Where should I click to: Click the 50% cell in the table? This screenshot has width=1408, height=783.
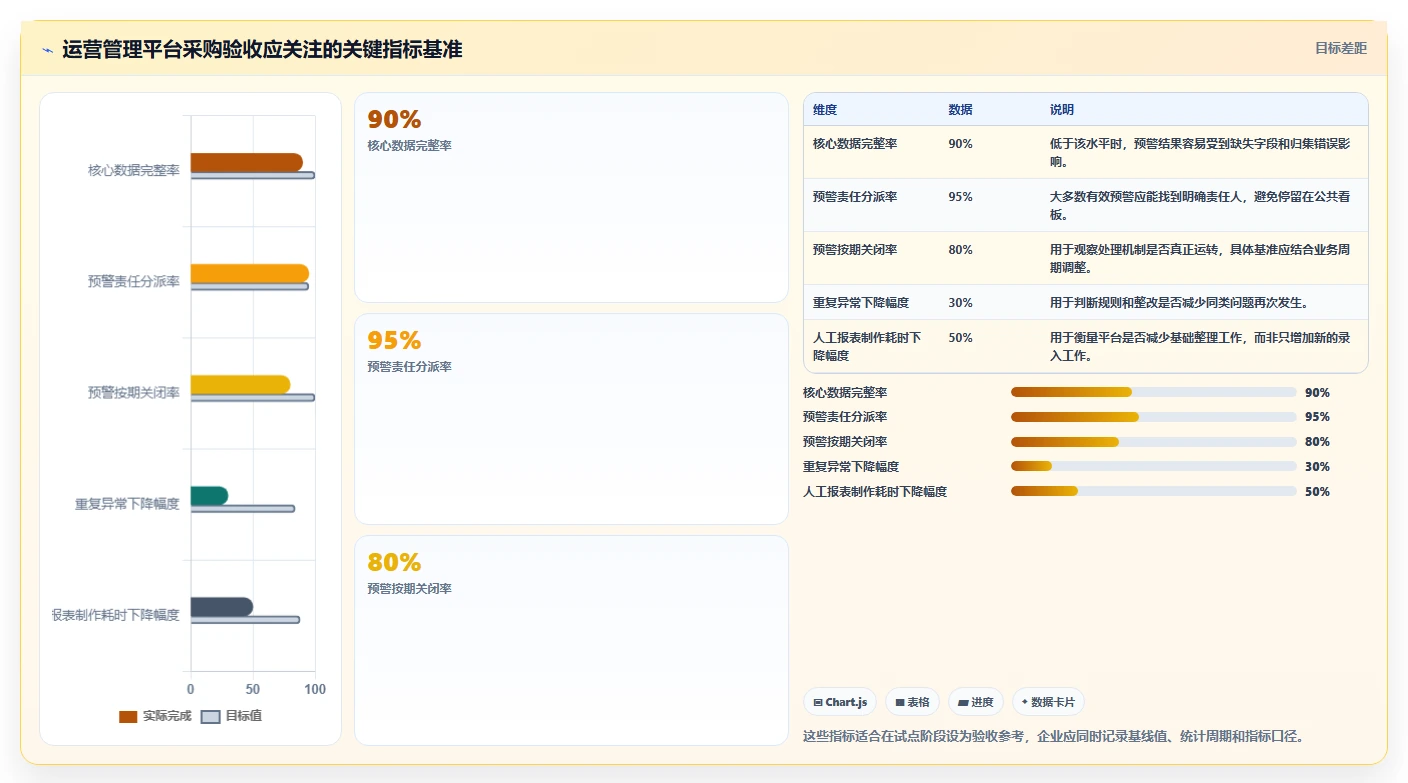point(960,338)
